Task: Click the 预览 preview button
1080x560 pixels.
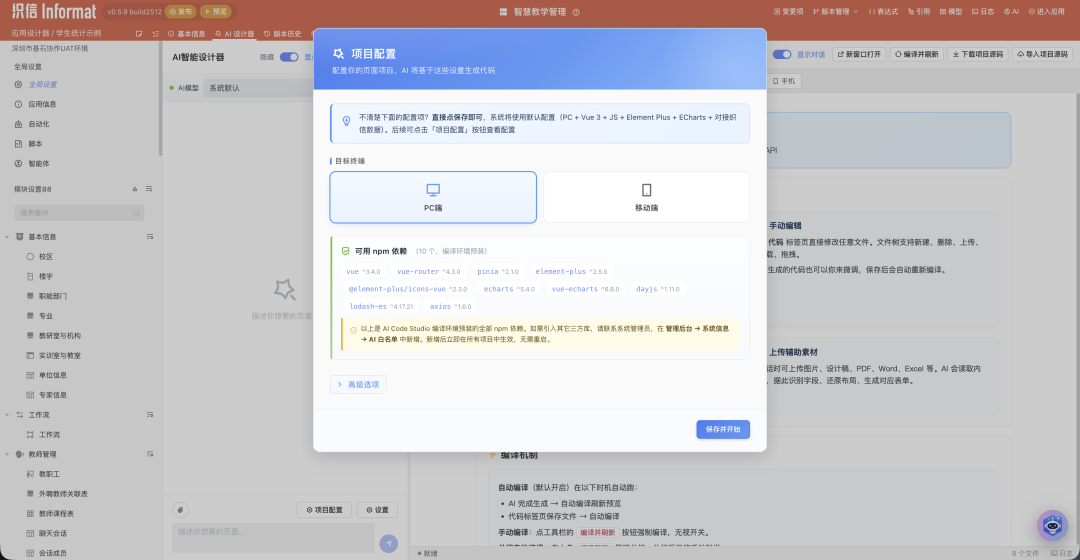Action: click(x=216, y=12)
